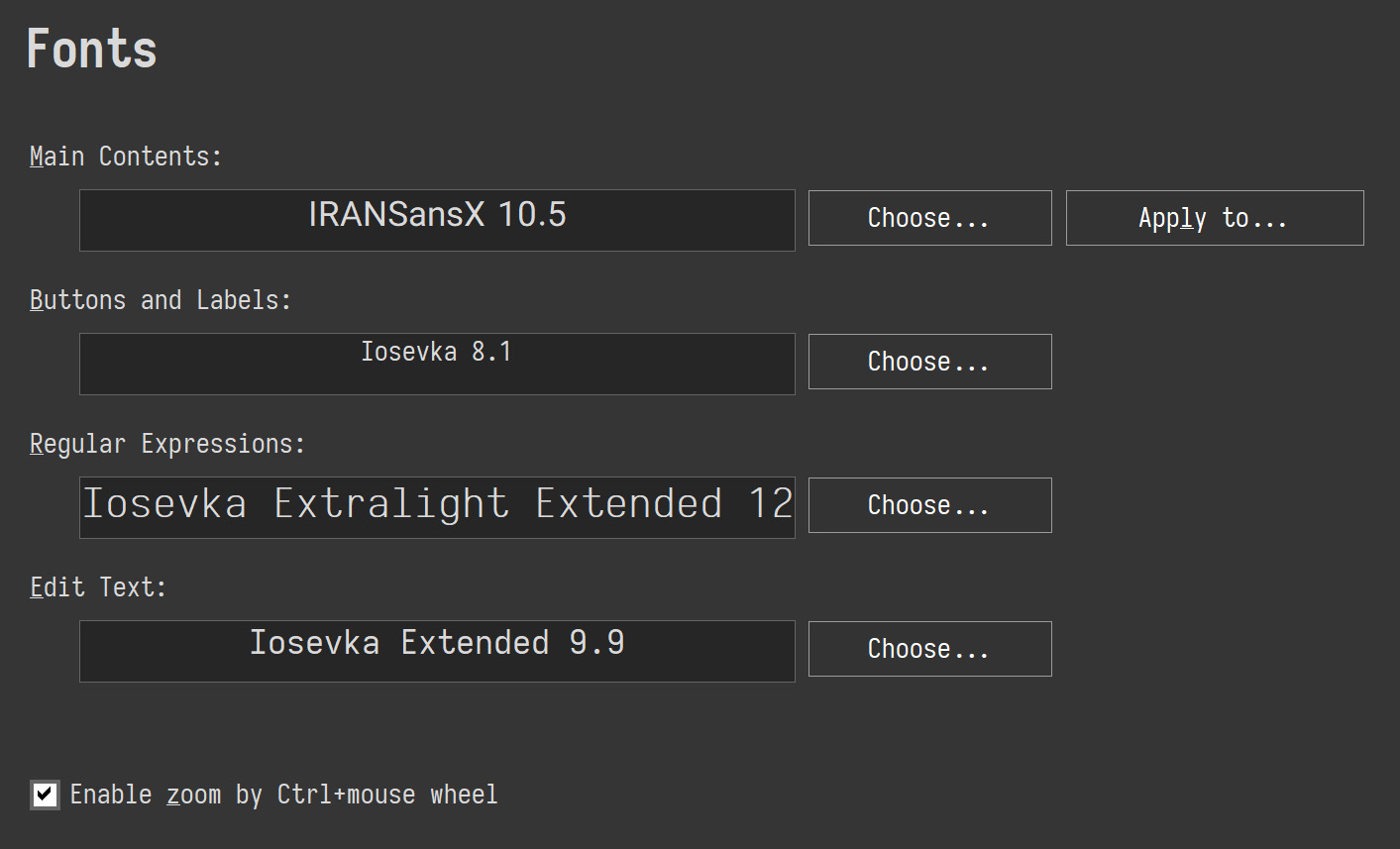Click the 'Enable zoom by Ctrl+mouse wheel' label text
This screenshot has width=1400, height=849.
pos(283,795)
